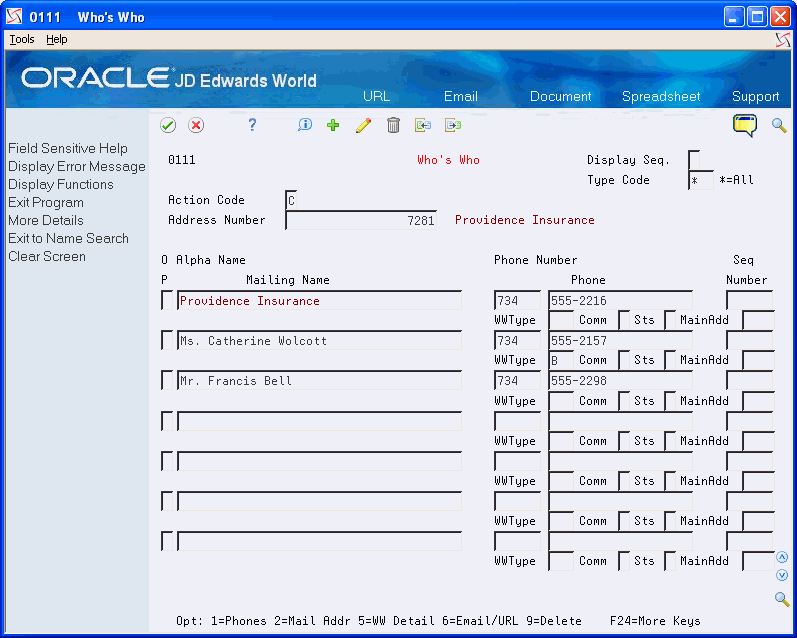Image resolution: width=797 pixels, height=638 pixels.
Task: Click Comm field in Catherine Wolcott row
Action: [x=624, y=360]
